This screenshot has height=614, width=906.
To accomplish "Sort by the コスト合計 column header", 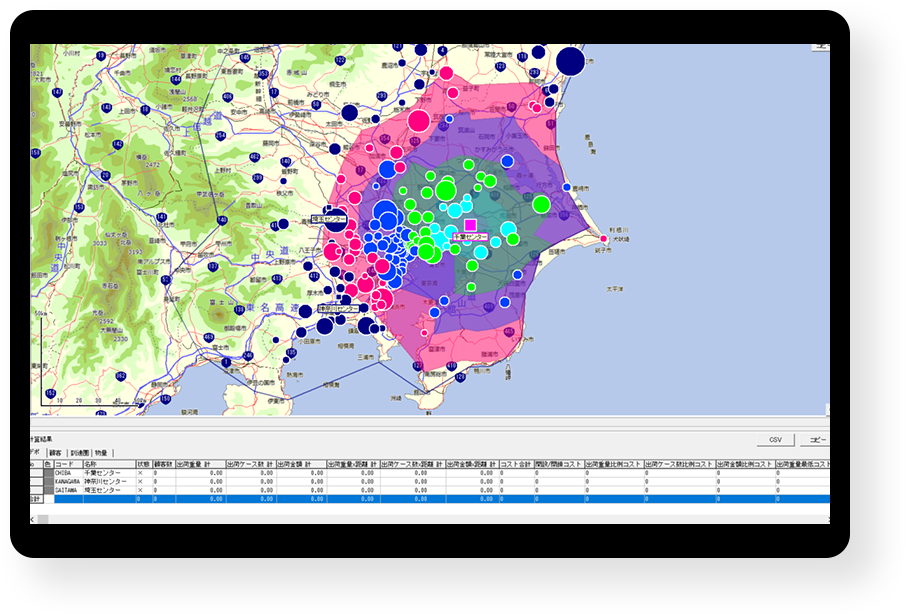I will 516,464.
